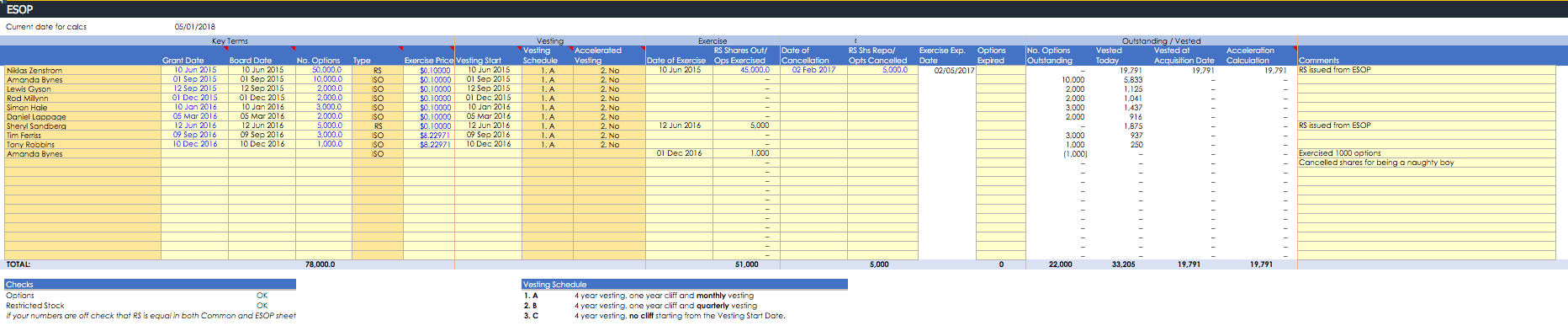Click the 51,000 total exercised cell

(746, 264)
